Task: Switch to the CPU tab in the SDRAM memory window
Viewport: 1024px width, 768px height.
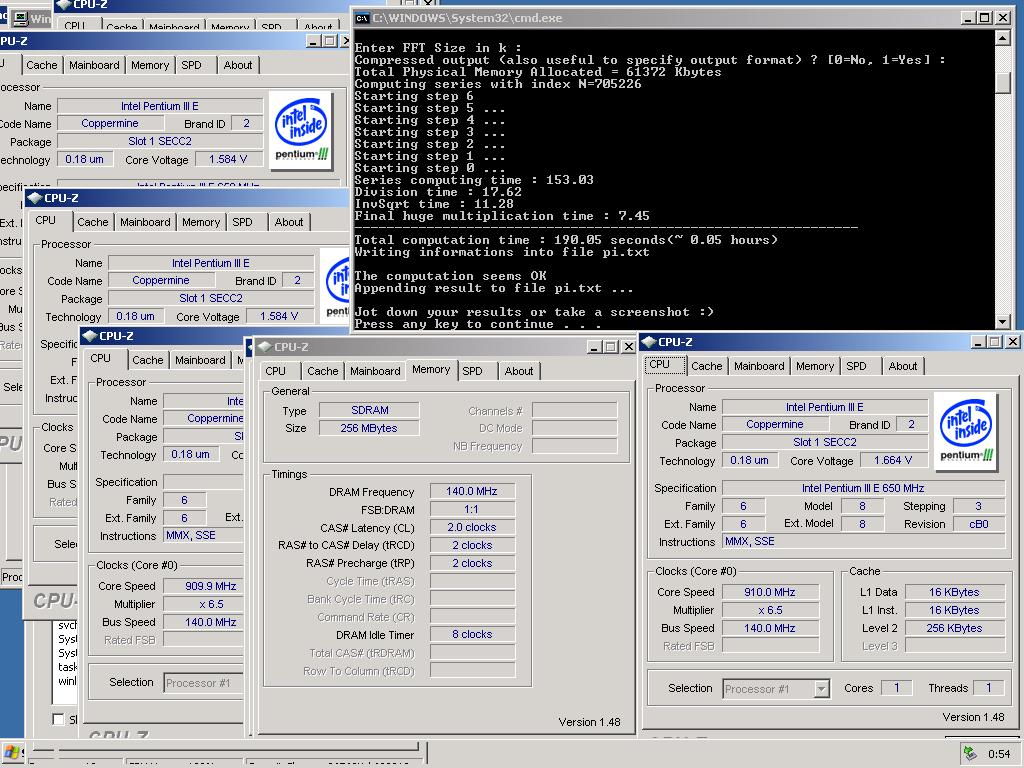Action: tap(276, 371)
